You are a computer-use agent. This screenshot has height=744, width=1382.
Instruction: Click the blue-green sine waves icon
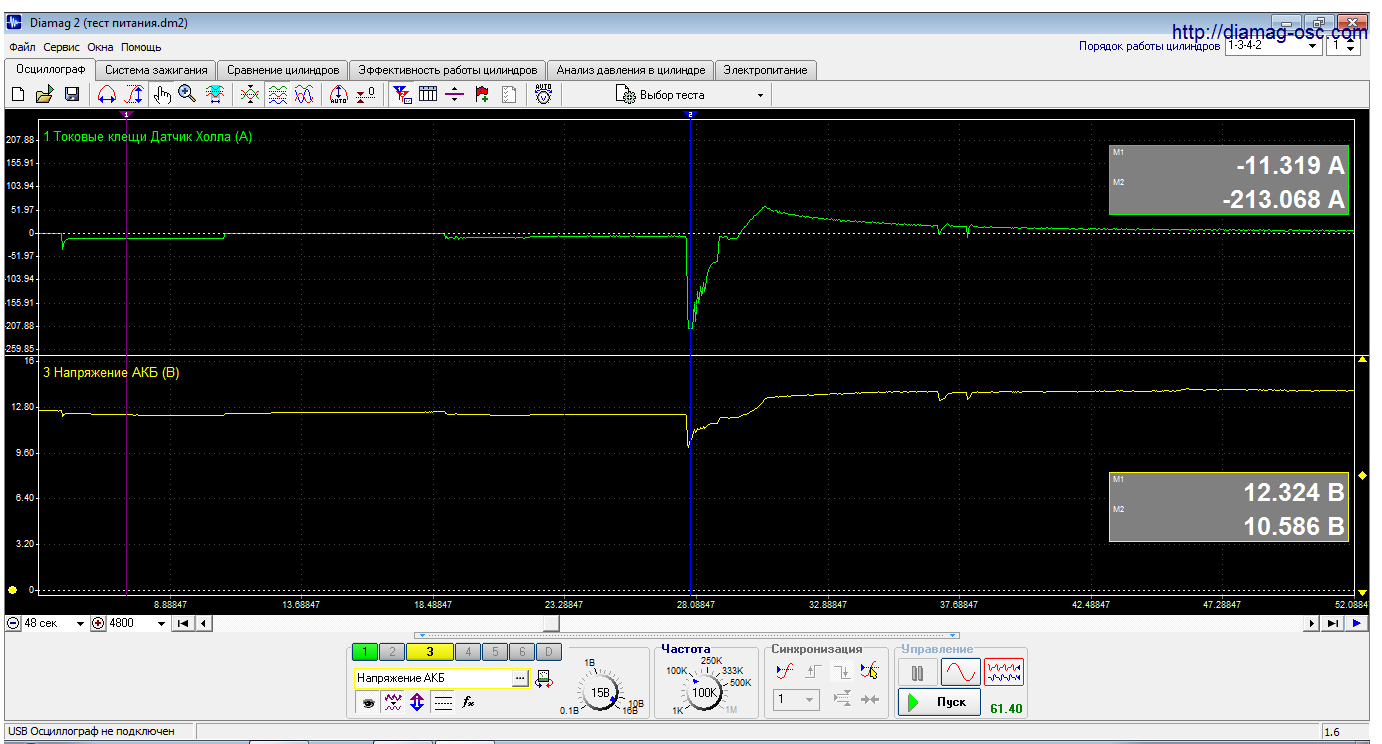tap(304, 94)
